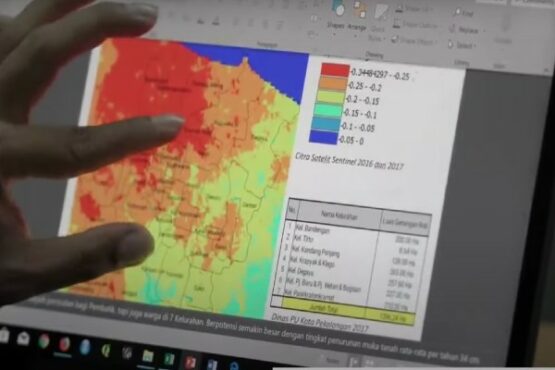Click the "Nama Kelurahan" table header

coord(339,215)
